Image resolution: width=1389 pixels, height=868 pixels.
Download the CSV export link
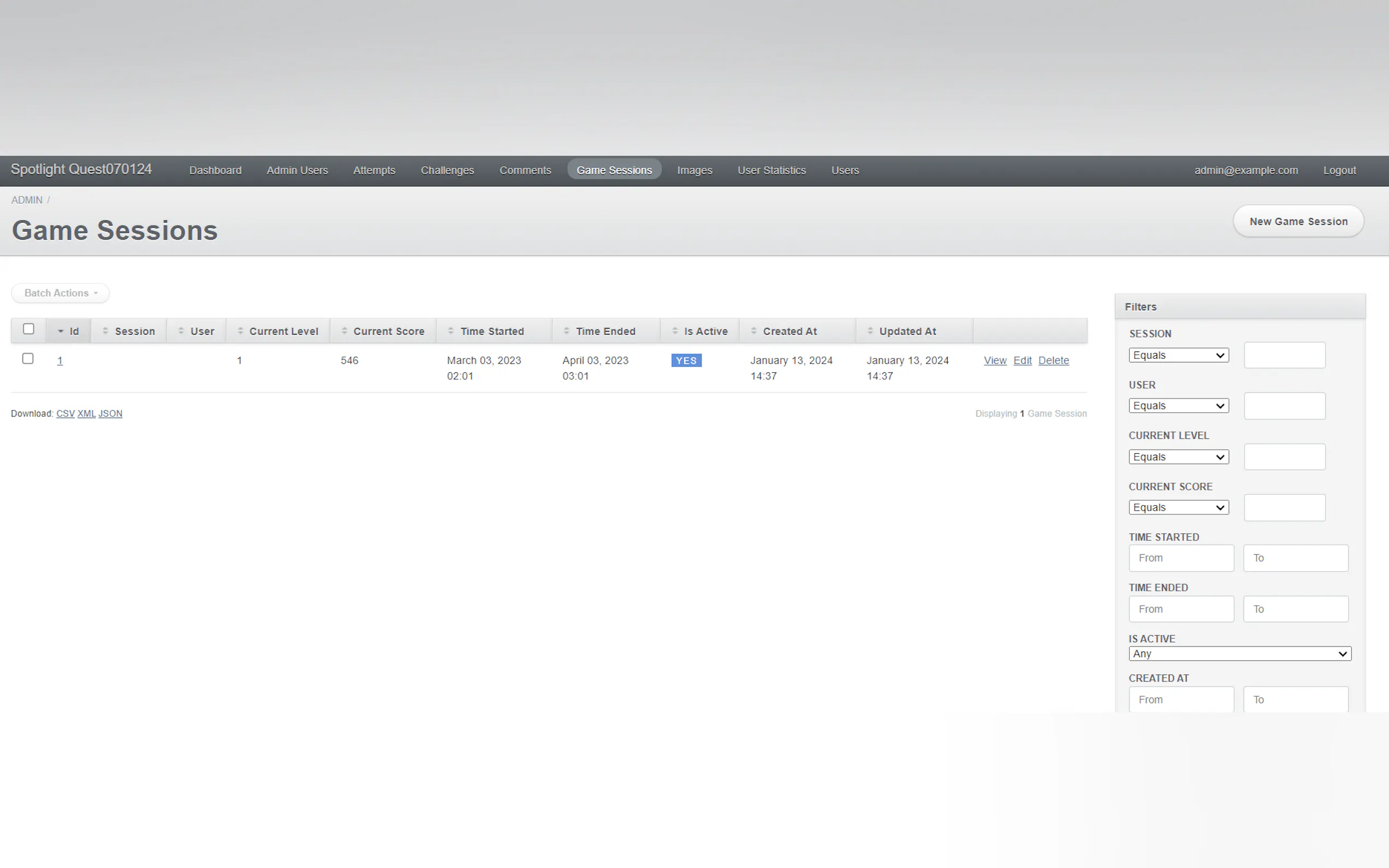pos(65,413)
